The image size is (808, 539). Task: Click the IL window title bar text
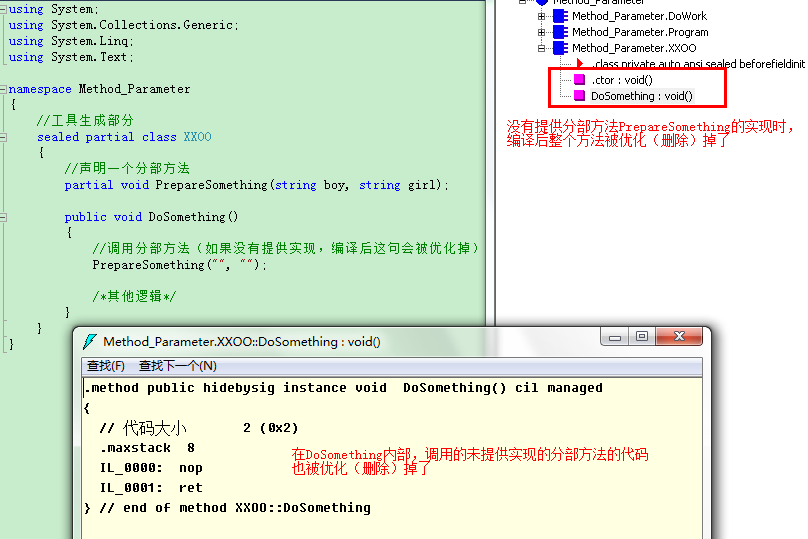coord(242,342)
